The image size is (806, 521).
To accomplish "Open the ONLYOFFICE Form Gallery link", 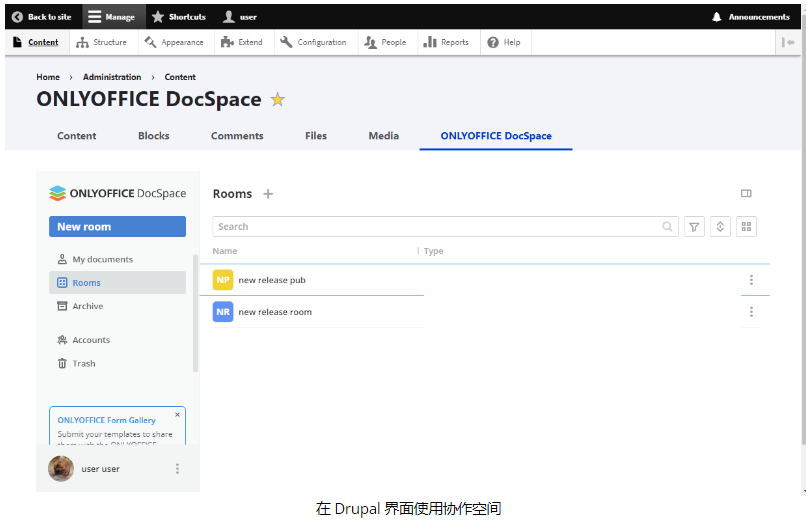I will [x=106, y=420].
